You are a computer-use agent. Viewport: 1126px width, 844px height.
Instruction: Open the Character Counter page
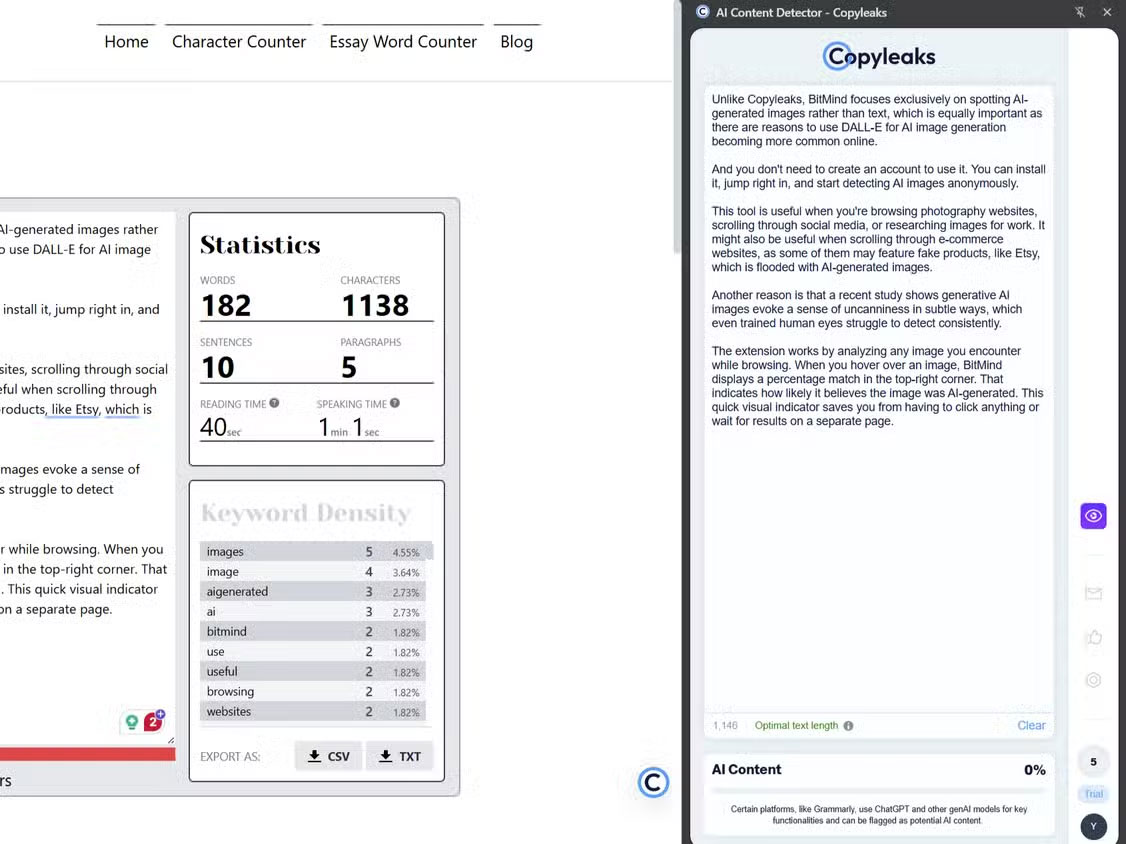[x=239, y=42]
